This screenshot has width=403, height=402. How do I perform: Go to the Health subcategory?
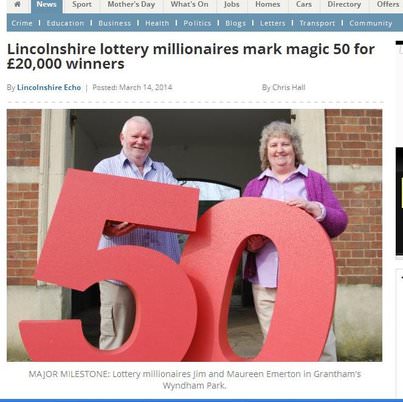pyautogui.click(x=157, y=23)
